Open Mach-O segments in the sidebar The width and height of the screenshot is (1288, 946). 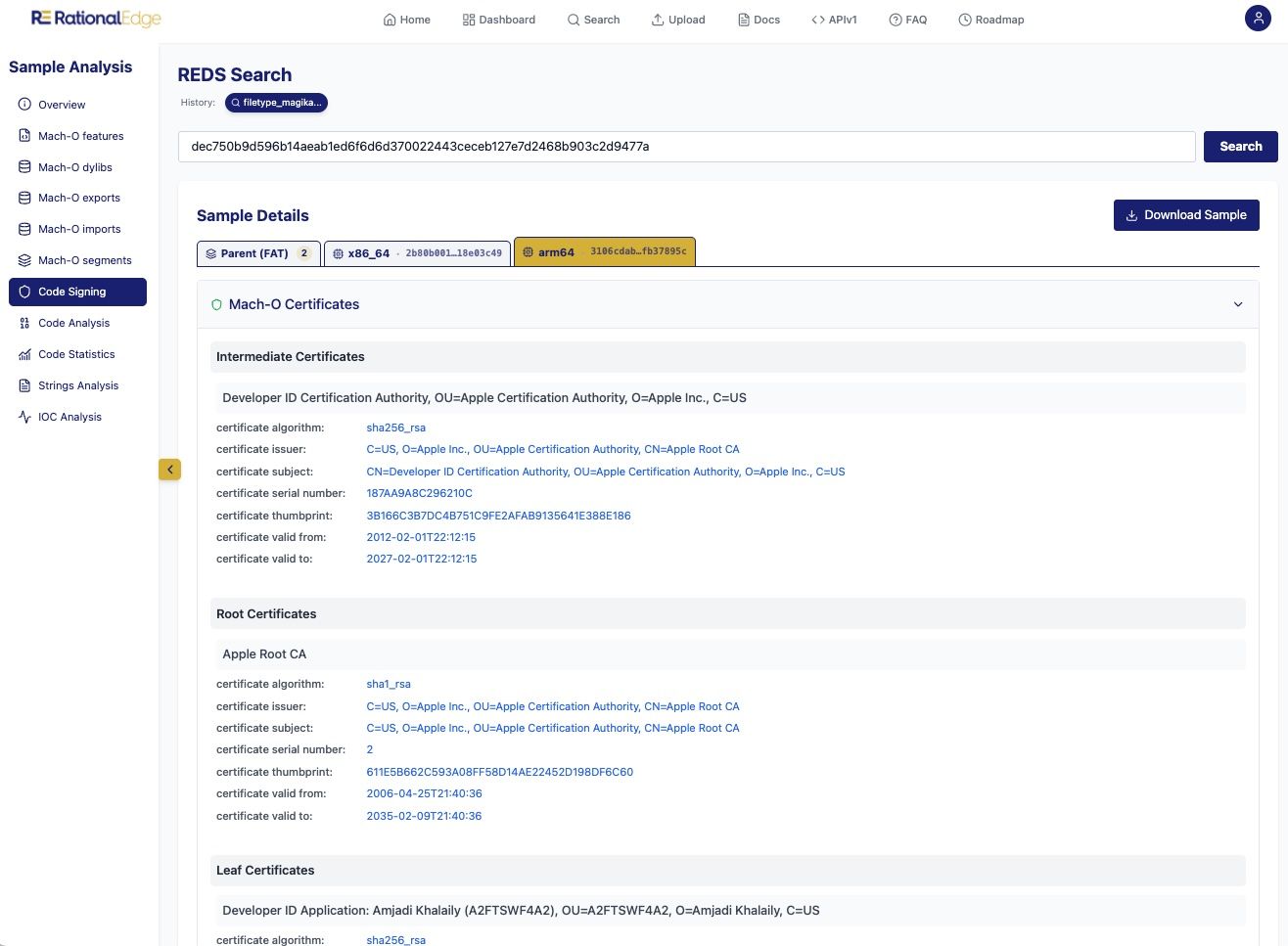point(84,260)
